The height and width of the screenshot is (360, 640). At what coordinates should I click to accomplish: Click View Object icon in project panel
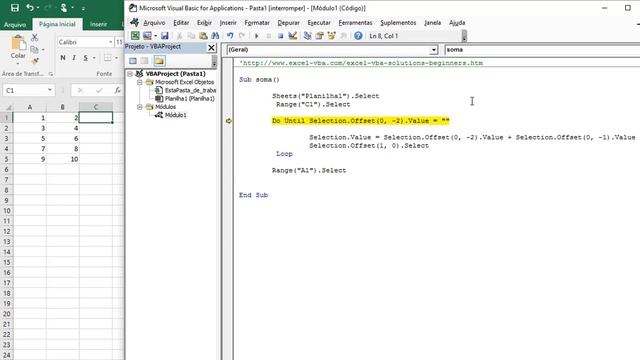[x=144, y=61]
